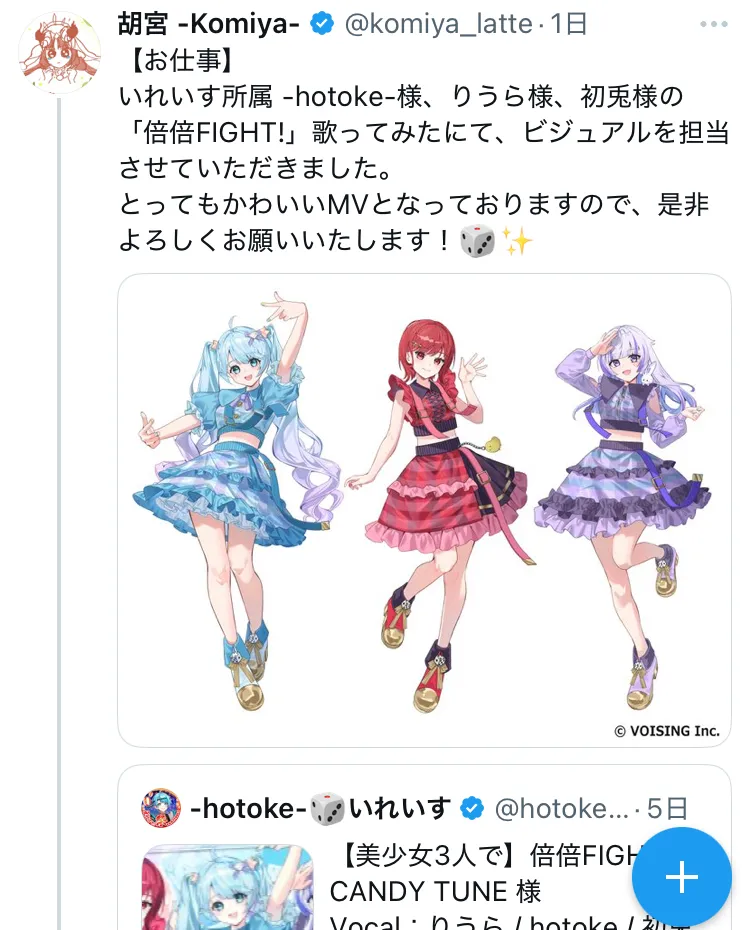750x930 pixels.
Task: Click the dice emoji in tweet text
Action: [477, 241]
